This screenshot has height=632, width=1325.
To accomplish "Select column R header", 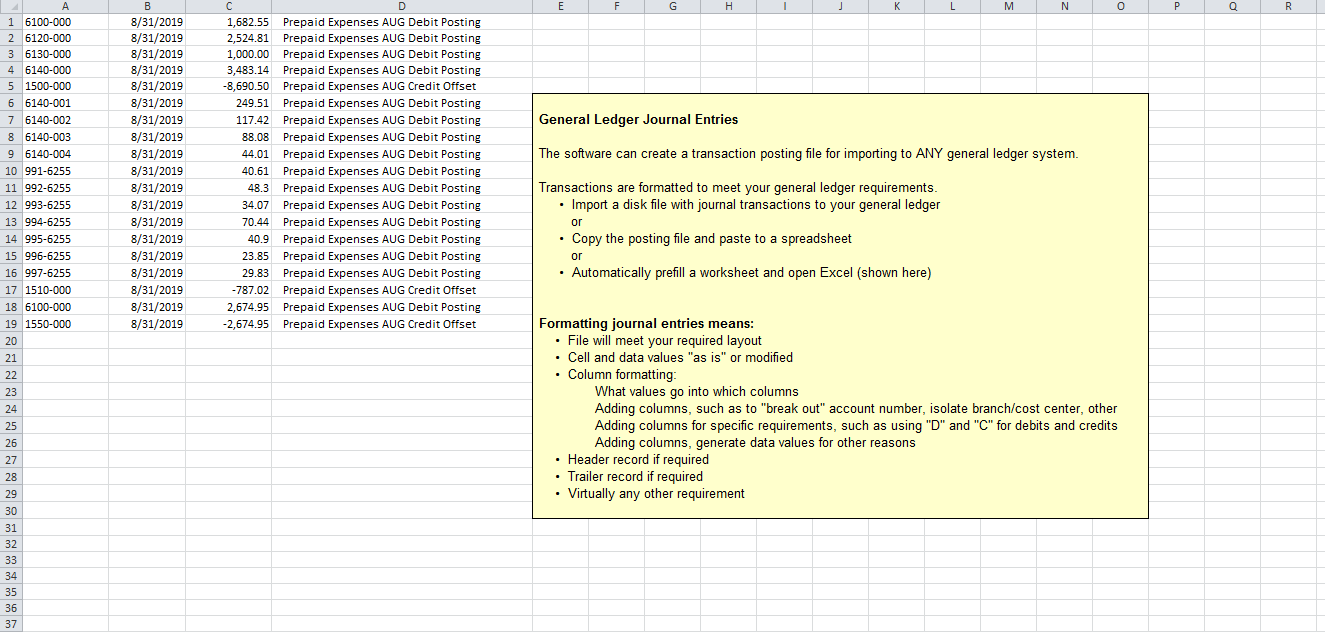I will click(x=1287, y=6).
